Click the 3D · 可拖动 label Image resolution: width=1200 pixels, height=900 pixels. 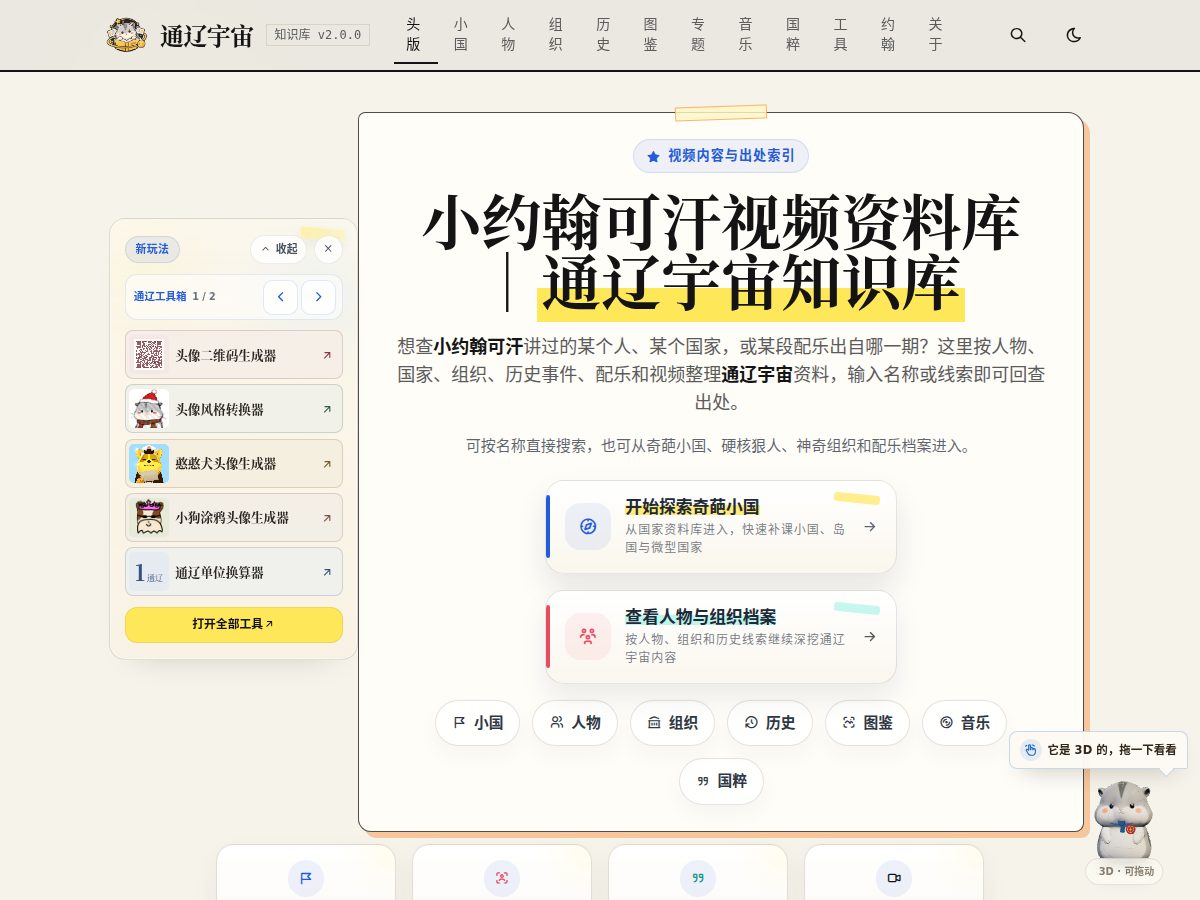coord(1125,871)
